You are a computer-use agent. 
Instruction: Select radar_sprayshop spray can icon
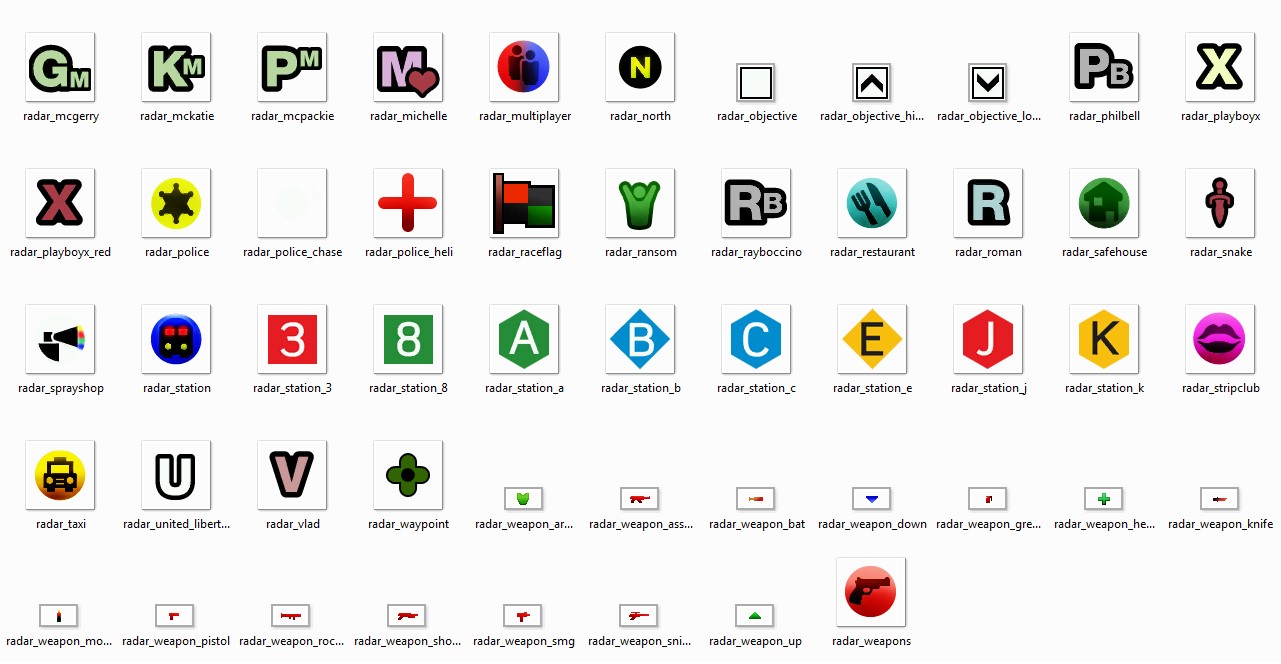pyautogui.click(x=60, y=339)
